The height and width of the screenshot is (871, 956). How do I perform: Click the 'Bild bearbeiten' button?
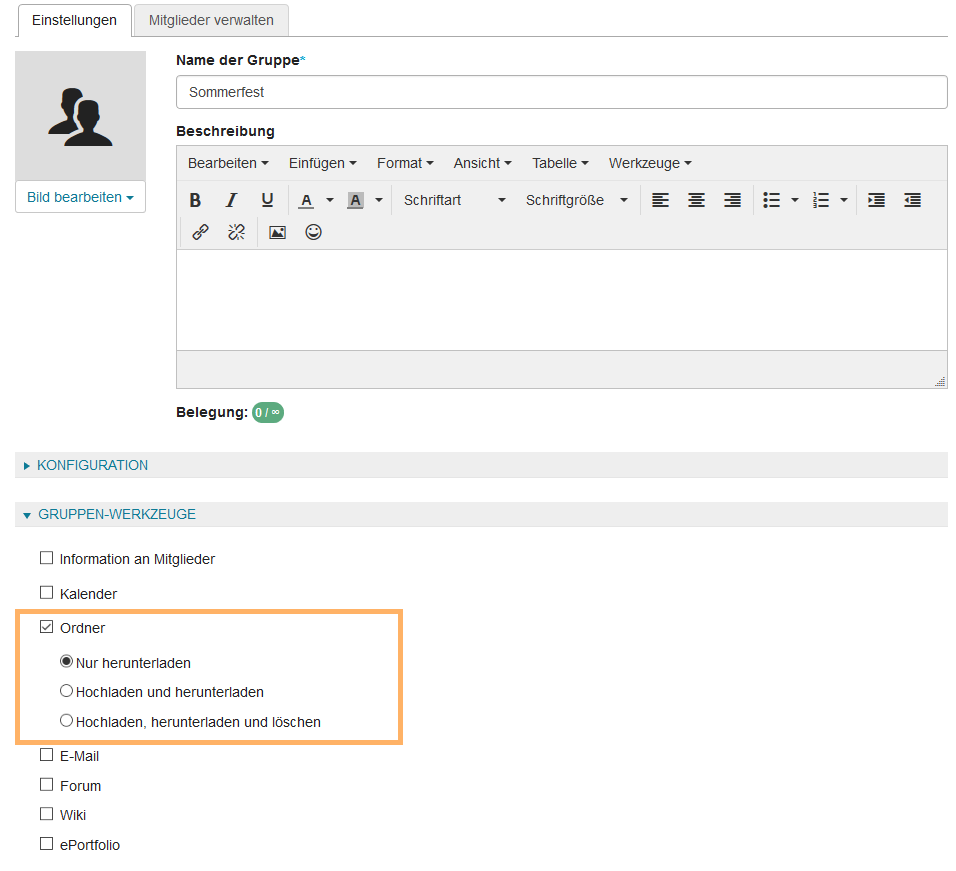(x=80, y=197)
